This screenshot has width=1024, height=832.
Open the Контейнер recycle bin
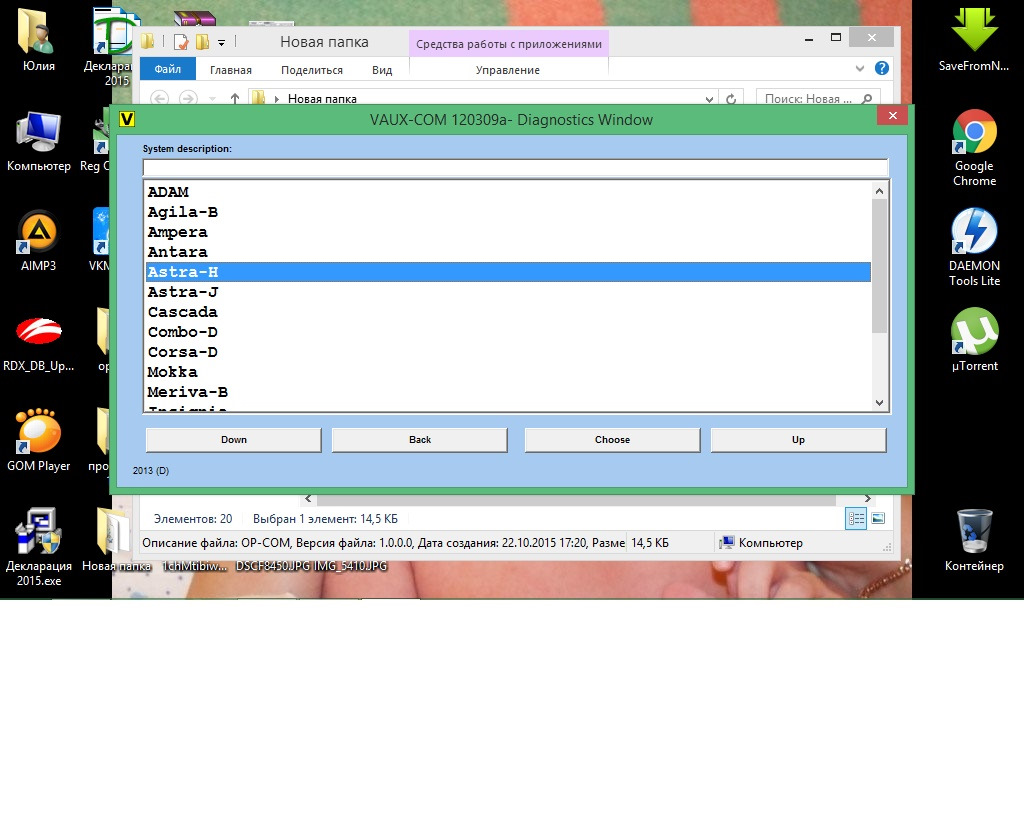[974, 539]
